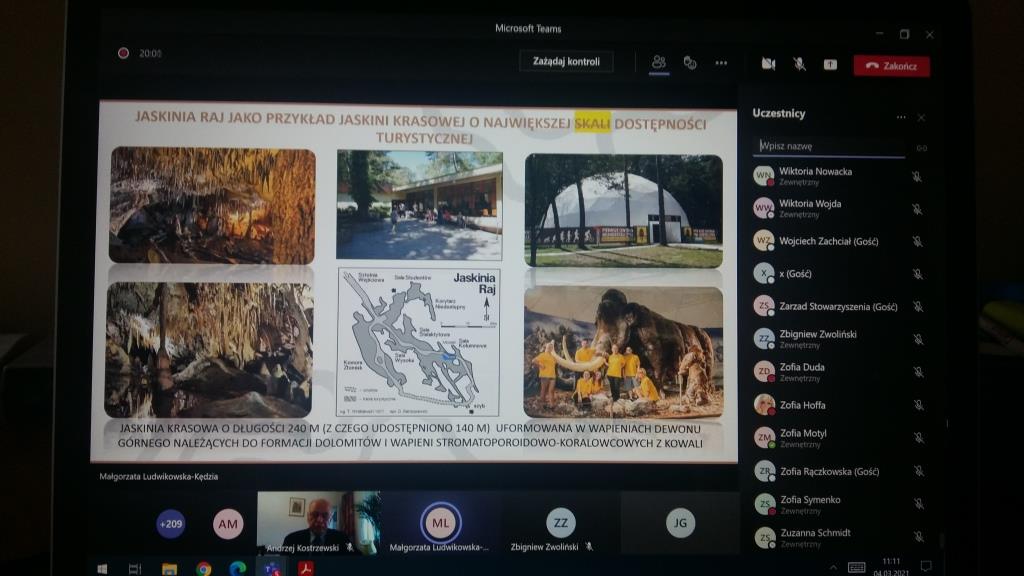1024x576 pixels.
Task: Click the share content icon
Action: tap(830, 64)
